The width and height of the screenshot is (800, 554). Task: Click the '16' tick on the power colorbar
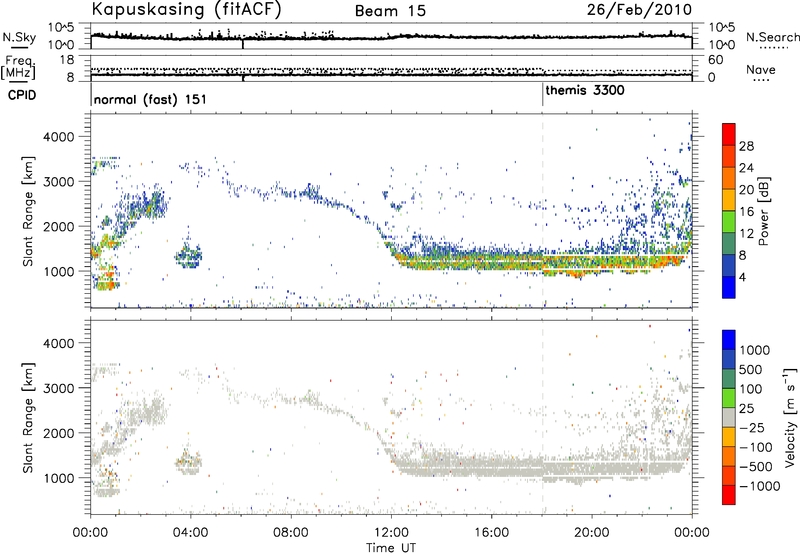(746, 212)
